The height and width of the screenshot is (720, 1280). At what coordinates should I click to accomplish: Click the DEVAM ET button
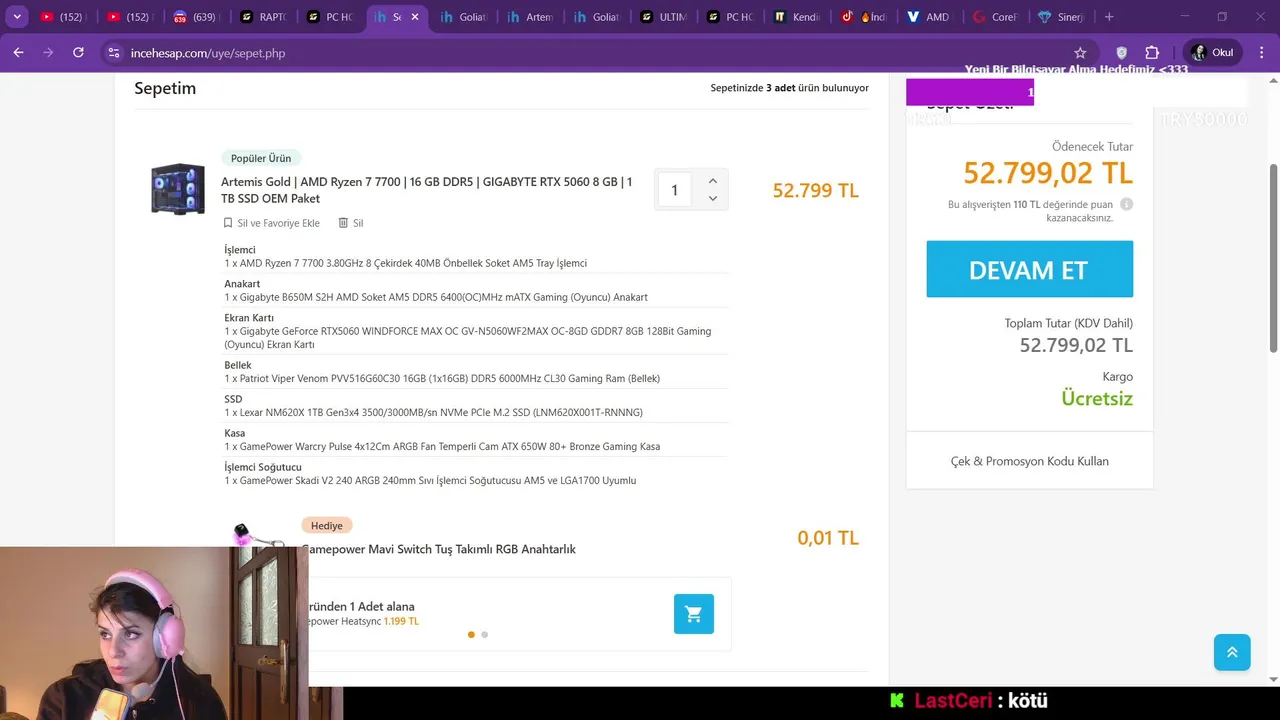click(1029, 269)
